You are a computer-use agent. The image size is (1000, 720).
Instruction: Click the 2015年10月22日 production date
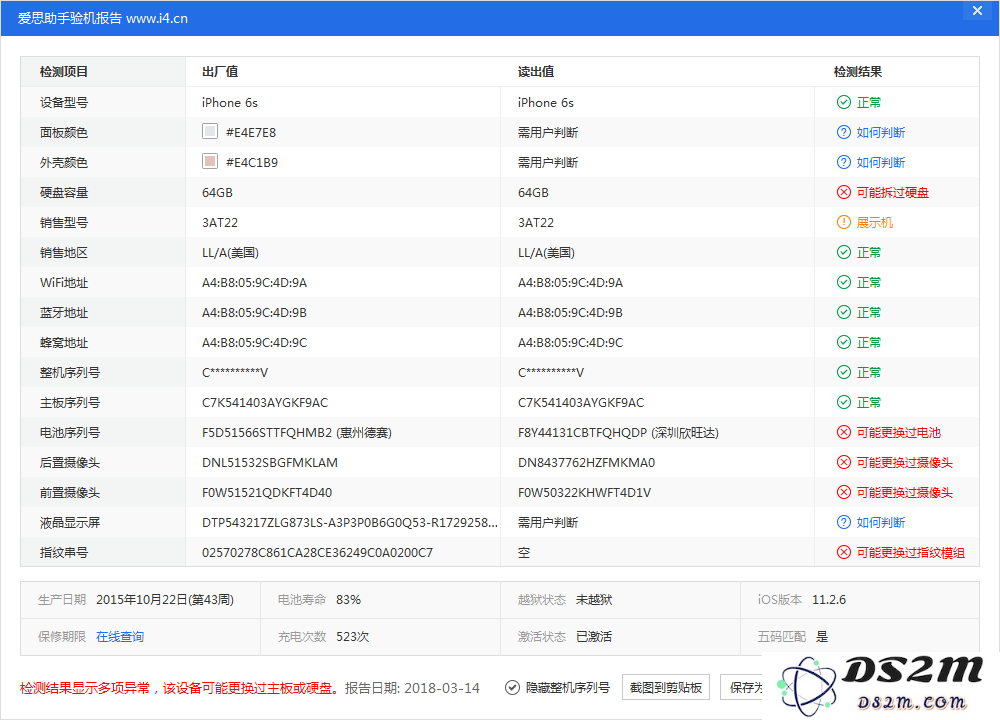click(165, 599)
